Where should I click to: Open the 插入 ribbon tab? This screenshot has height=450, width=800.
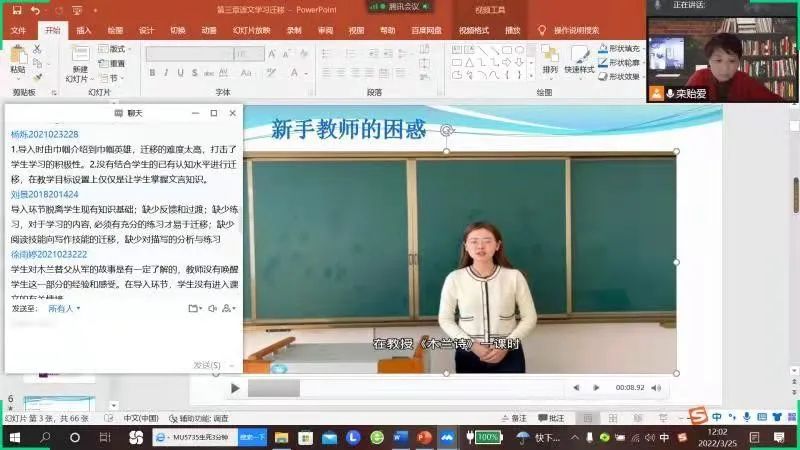[x=84, y=30]
